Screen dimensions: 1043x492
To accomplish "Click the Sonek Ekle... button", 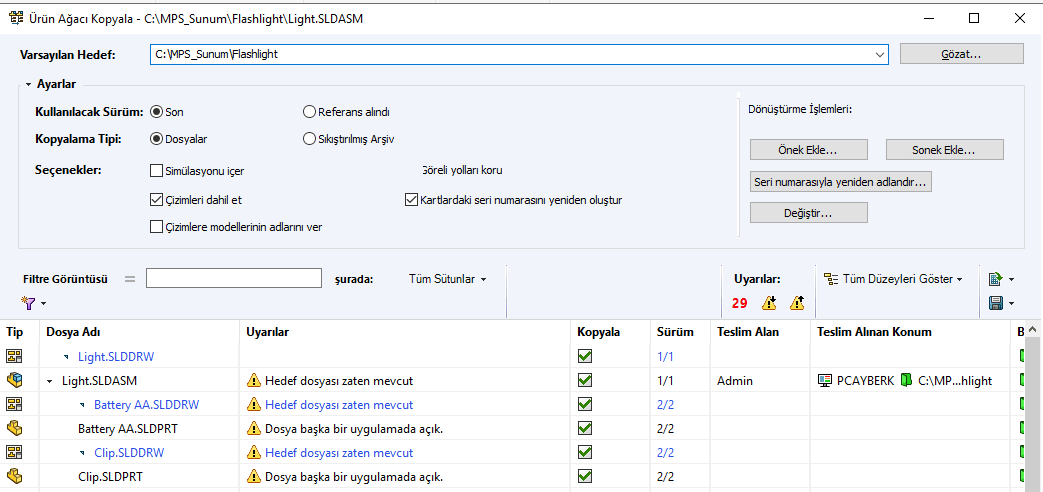I will (945, 150).
